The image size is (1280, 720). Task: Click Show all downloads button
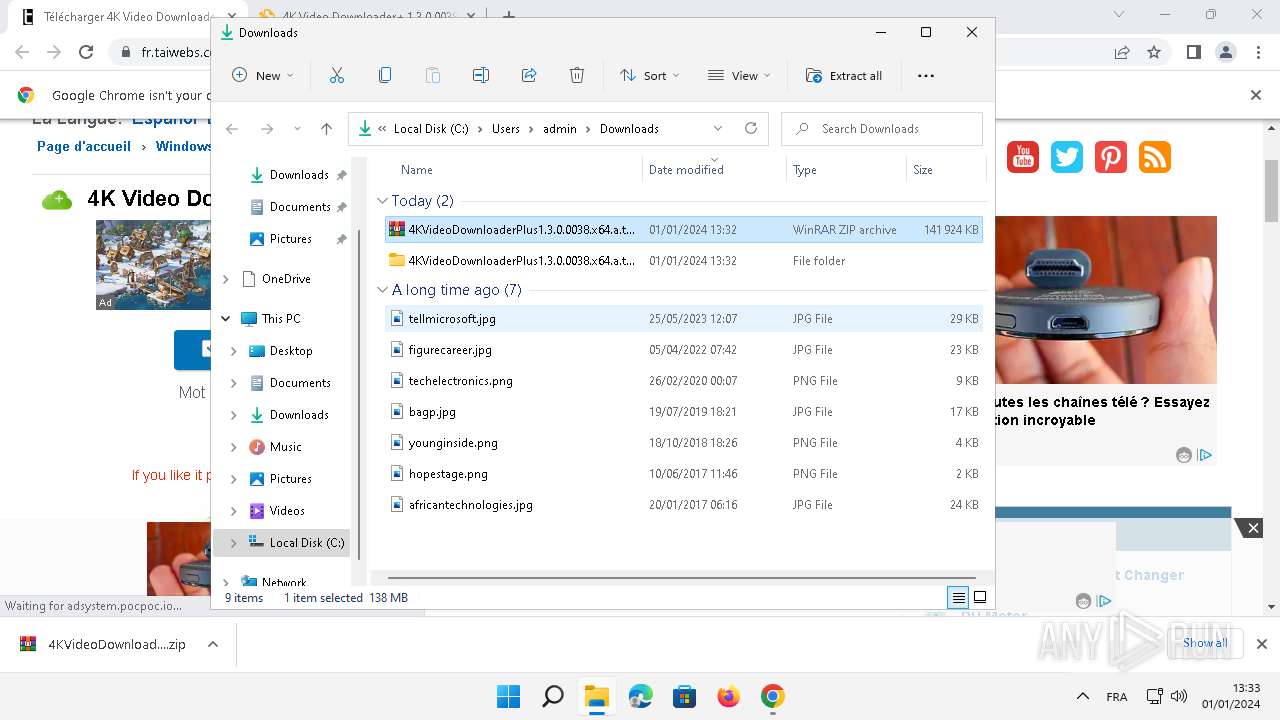point(1205,643)
